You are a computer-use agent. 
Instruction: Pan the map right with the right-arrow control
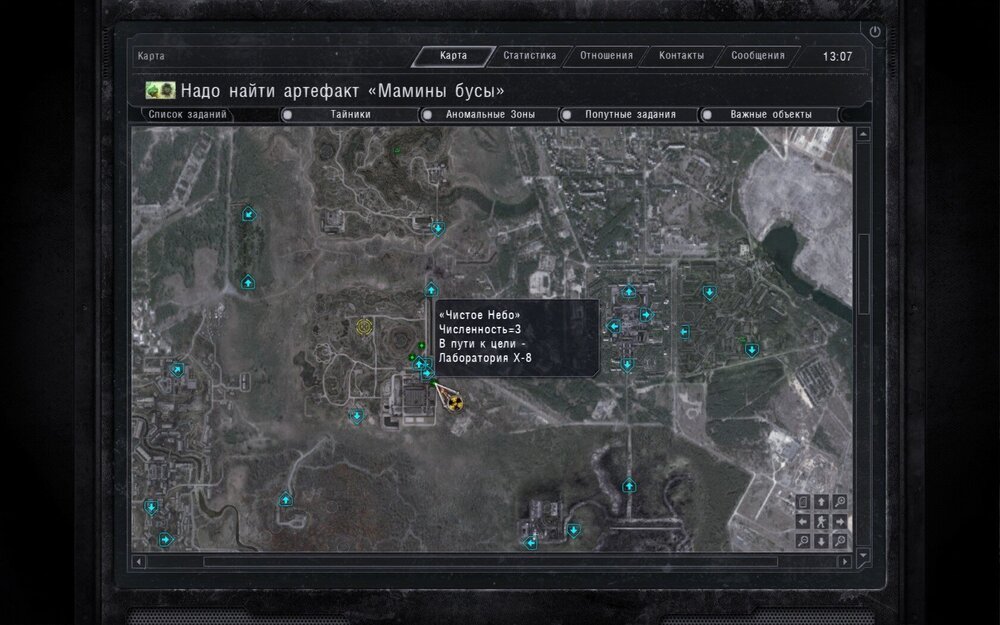click(840, 522)
